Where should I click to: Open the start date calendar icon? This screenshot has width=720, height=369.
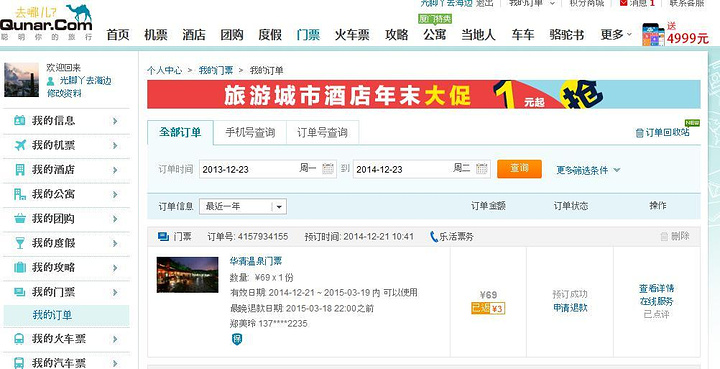tap(328, 169)
